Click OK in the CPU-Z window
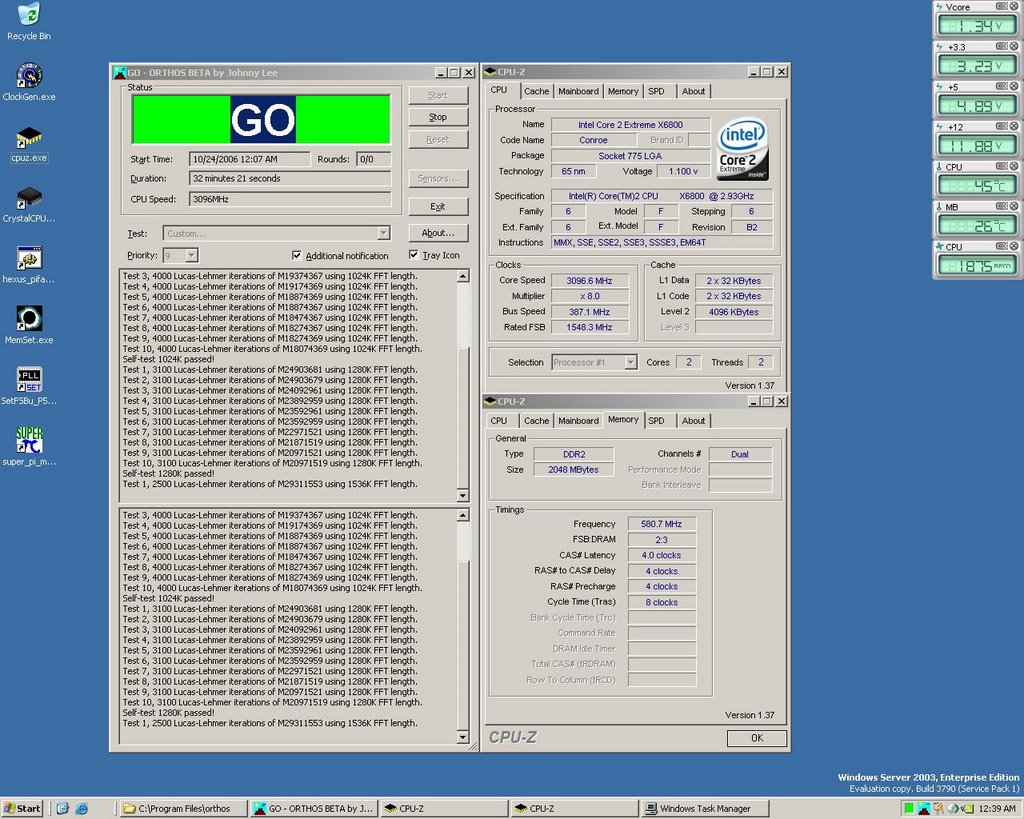This screenshot has height=819, width=1024. point(757,738)
